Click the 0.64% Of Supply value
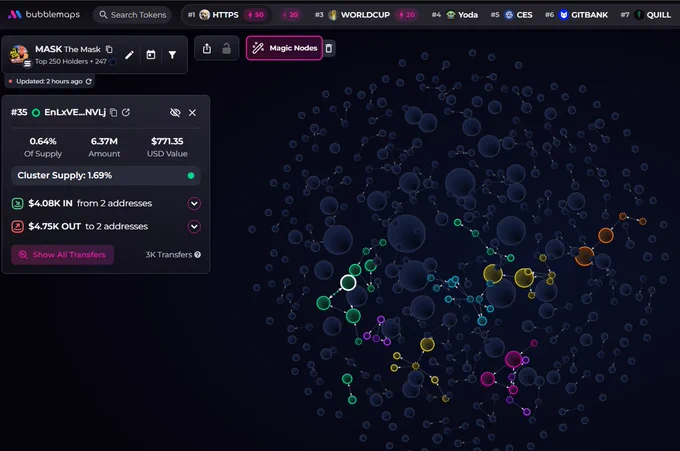 (43, 141)
